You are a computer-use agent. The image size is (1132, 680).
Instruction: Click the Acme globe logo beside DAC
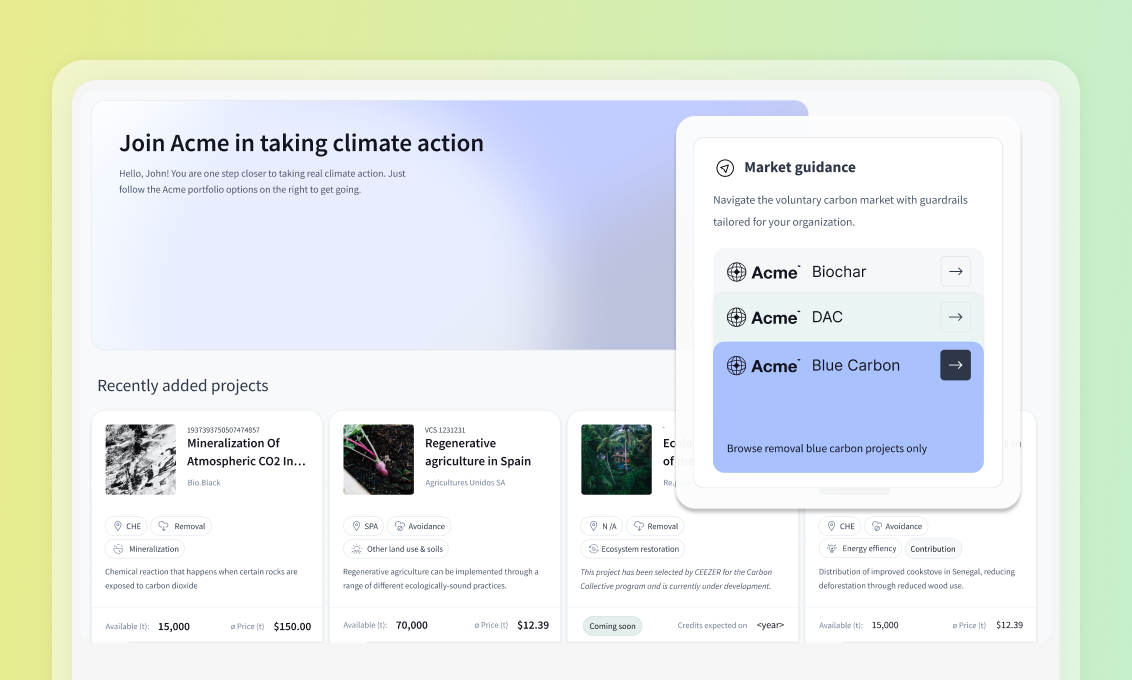(736, 318)
